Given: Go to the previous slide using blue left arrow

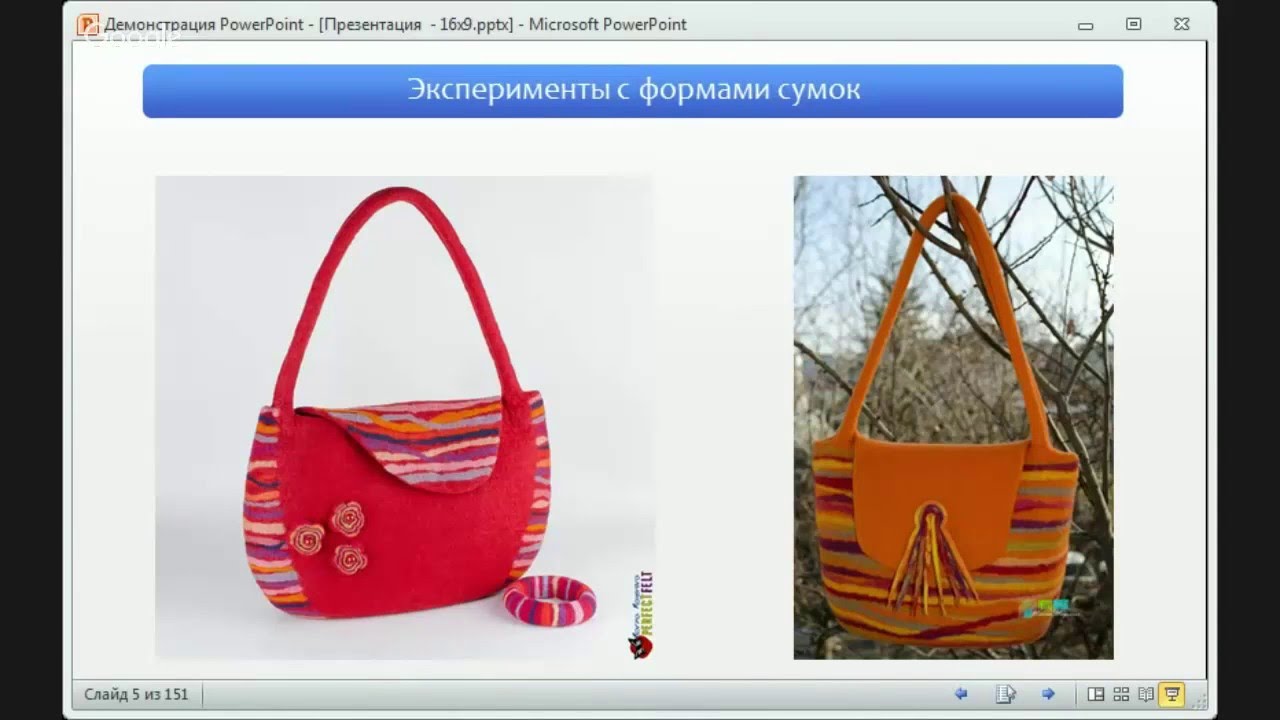Looking at the screenshot, I should click(961, 693).
